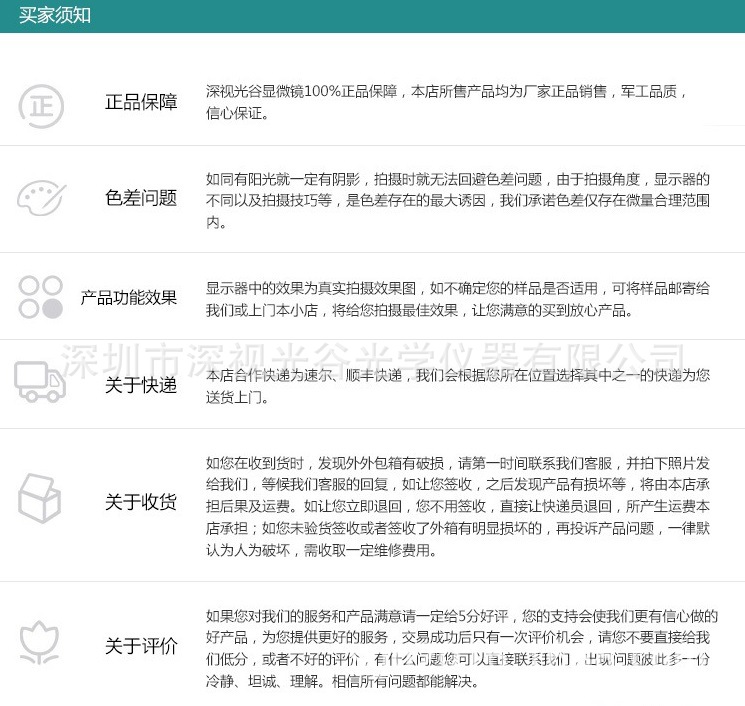
Task: Click the paint palette icon for 色差问题
Action: point(42,198)
